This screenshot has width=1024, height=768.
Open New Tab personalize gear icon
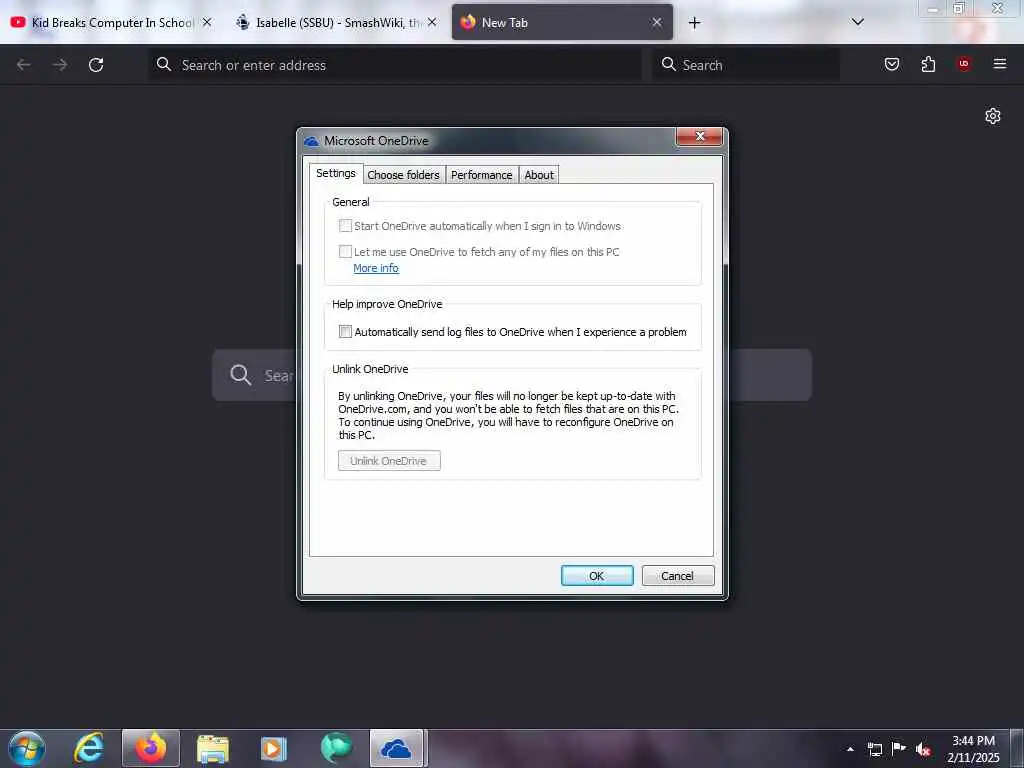[x=993, y=116]
